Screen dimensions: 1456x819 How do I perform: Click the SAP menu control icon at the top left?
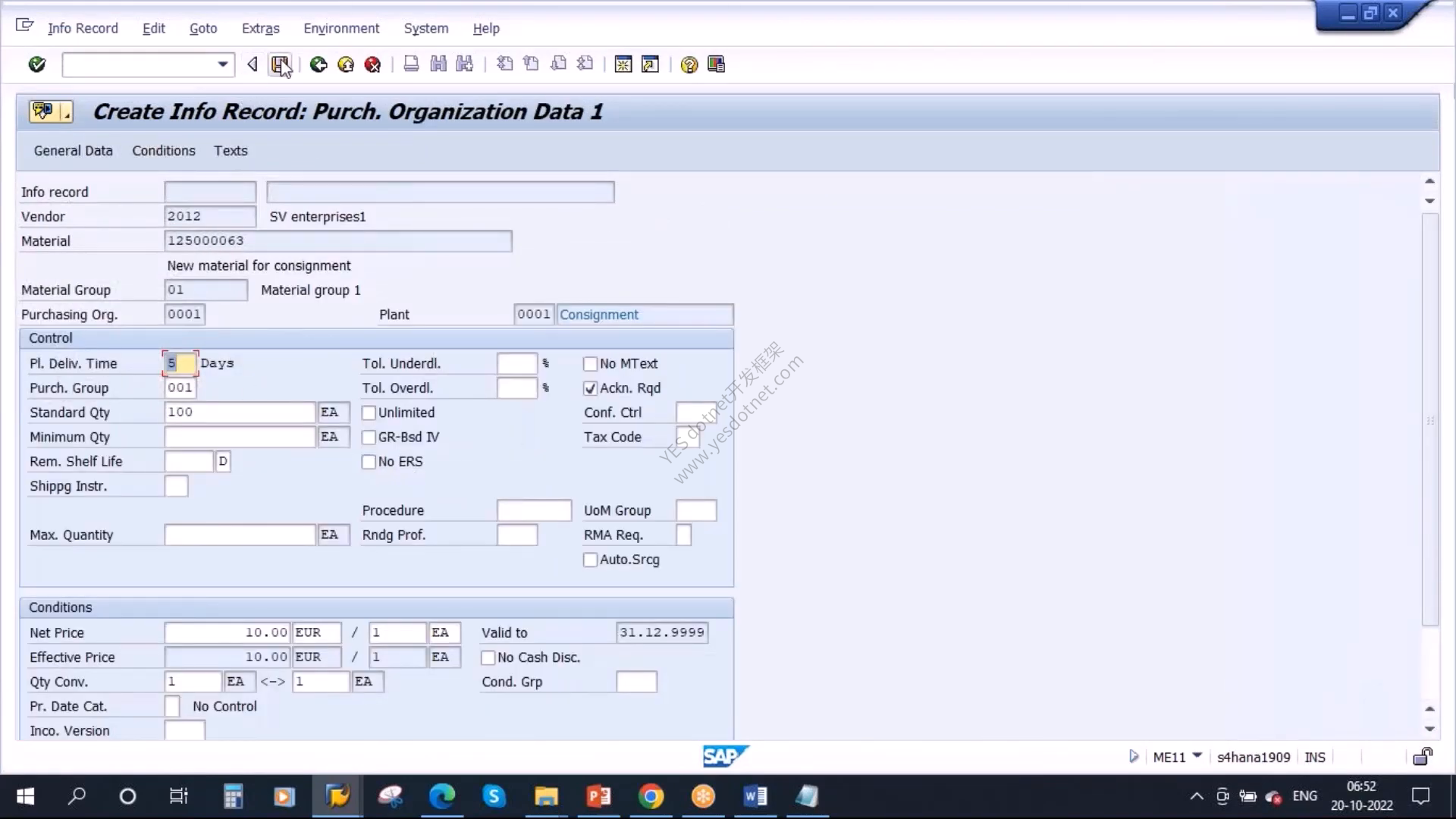(24, 26)
